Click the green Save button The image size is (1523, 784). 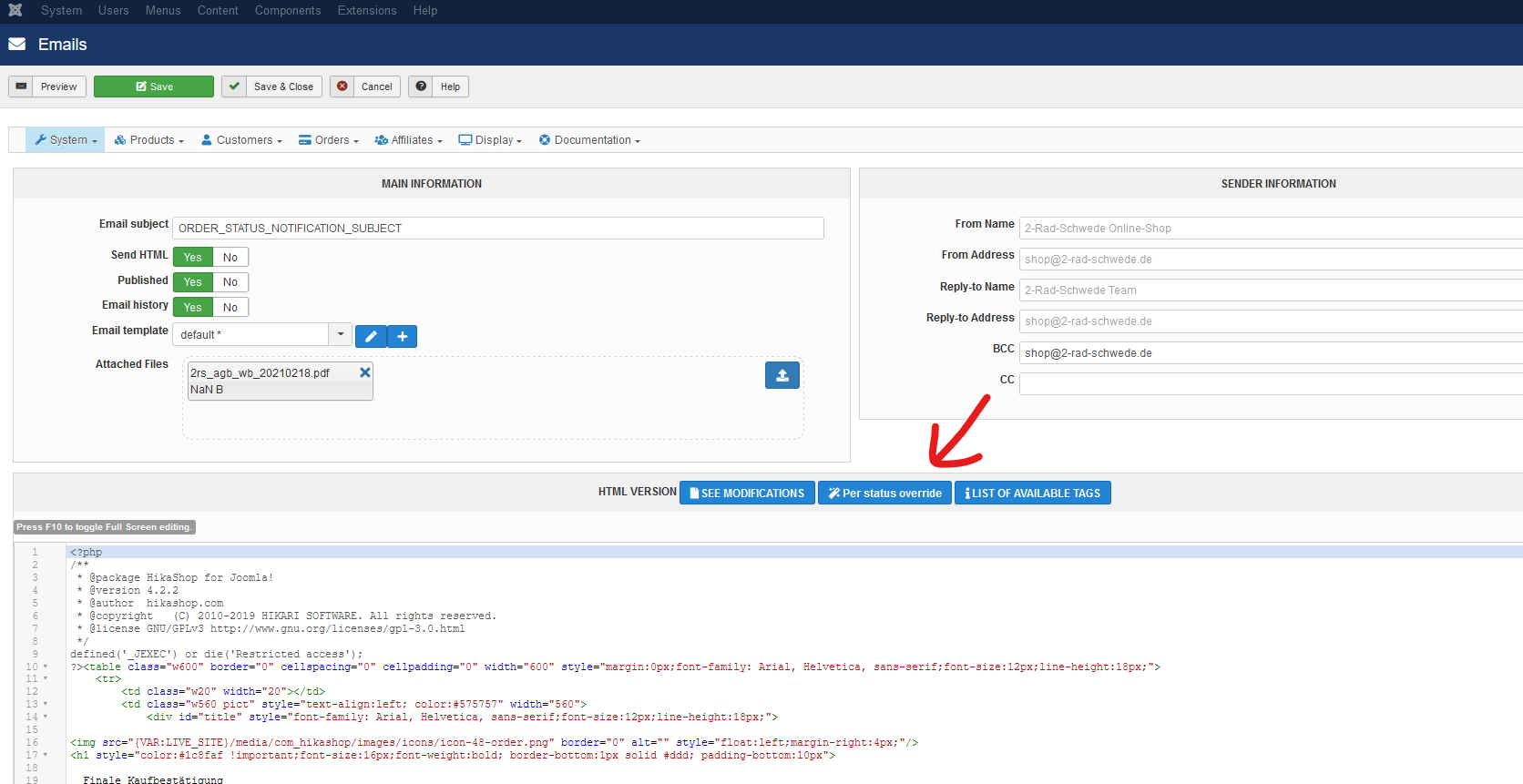tap(154, 87)
